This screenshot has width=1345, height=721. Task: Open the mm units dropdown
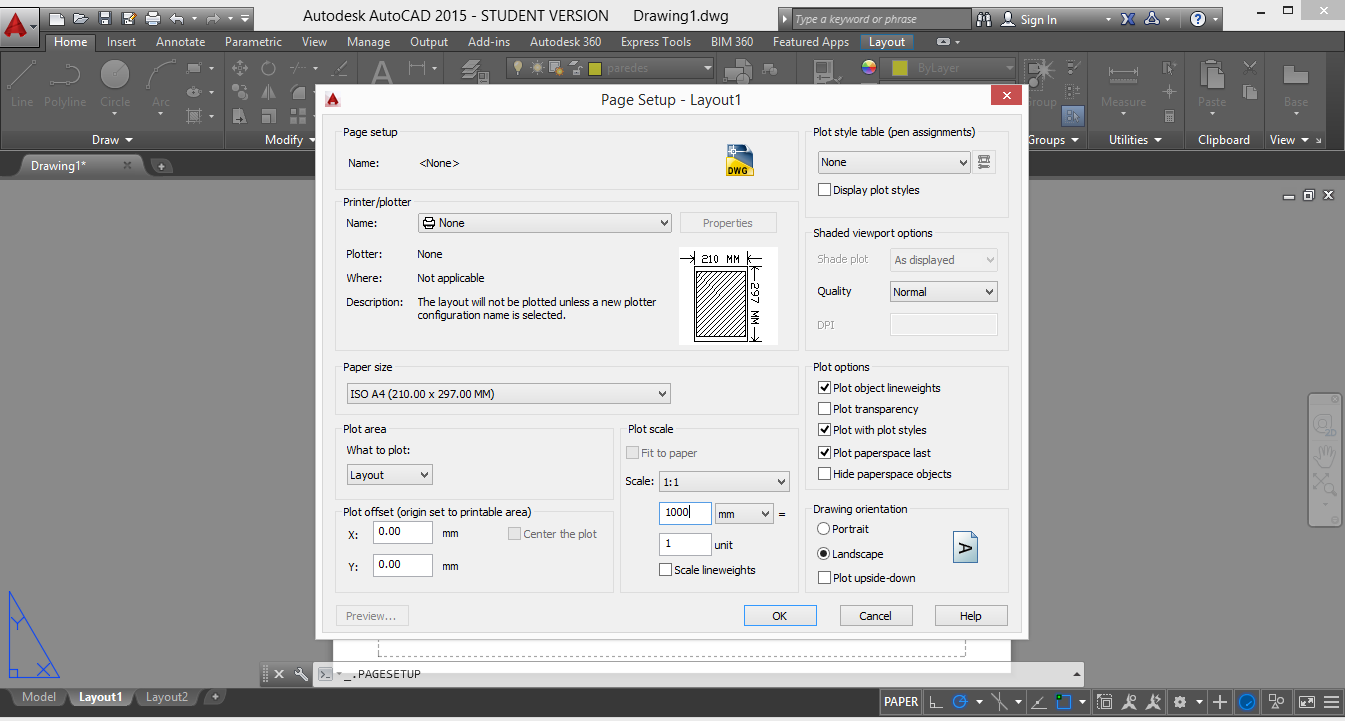click(745, 514)
